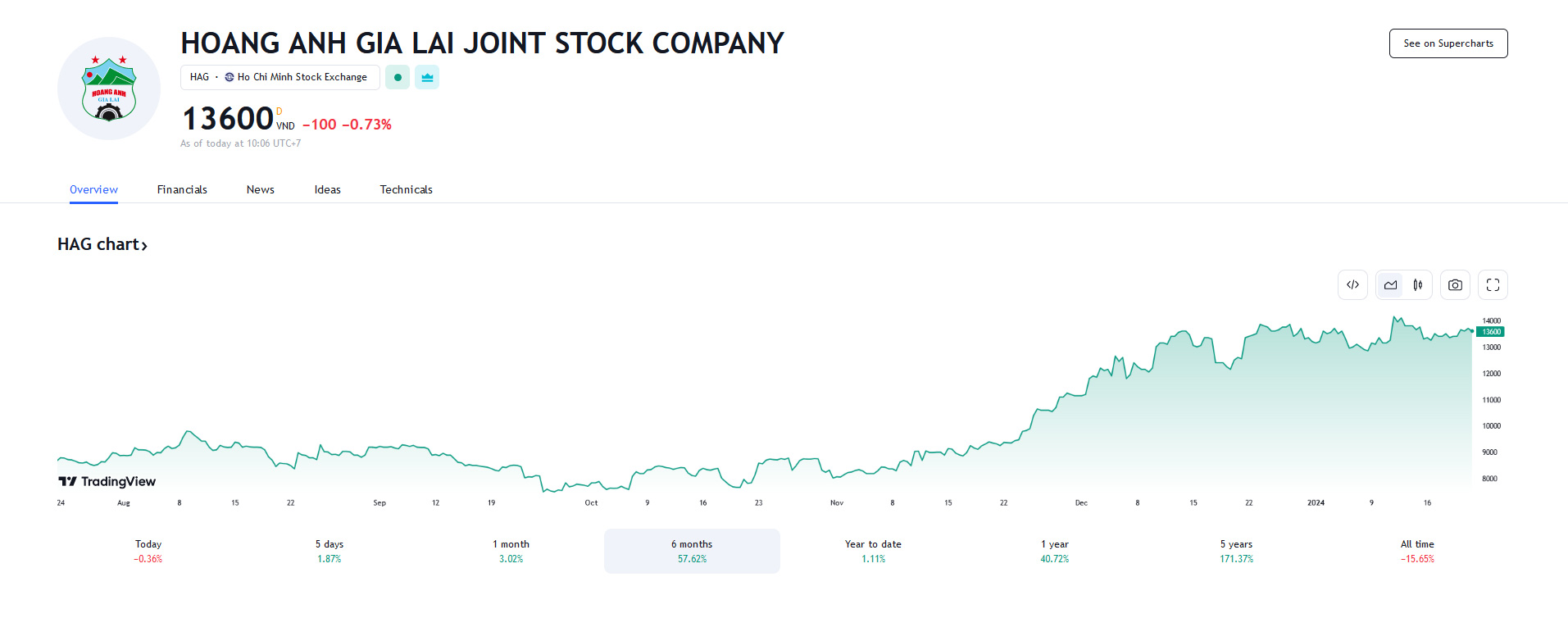This screenshot has width=1568, height=618.
Task: Click the green market open status icon
Action: coord(398,77)
